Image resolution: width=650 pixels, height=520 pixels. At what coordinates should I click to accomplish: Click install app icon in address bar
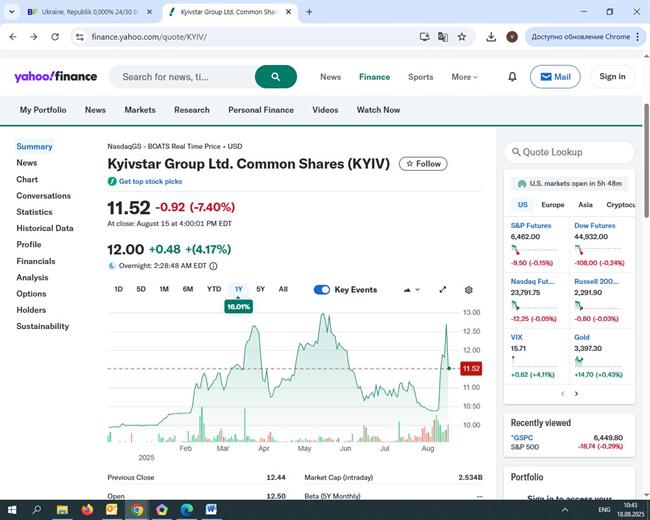424,37
